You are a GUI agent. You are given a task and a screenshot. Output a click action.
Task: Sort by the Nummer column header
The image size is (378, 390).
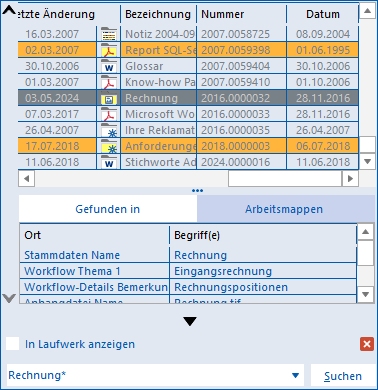[x=222, y=14]
